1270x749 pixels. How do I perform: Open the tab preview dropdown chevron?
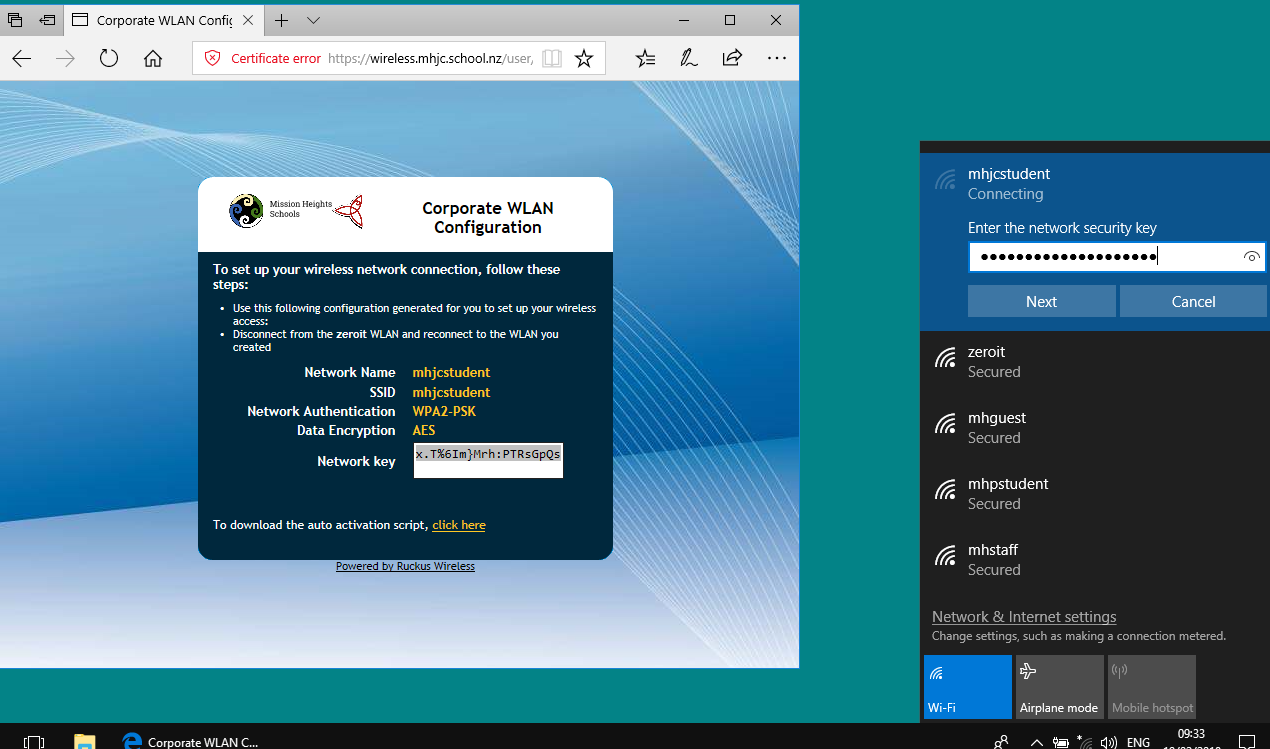[313, 20]
